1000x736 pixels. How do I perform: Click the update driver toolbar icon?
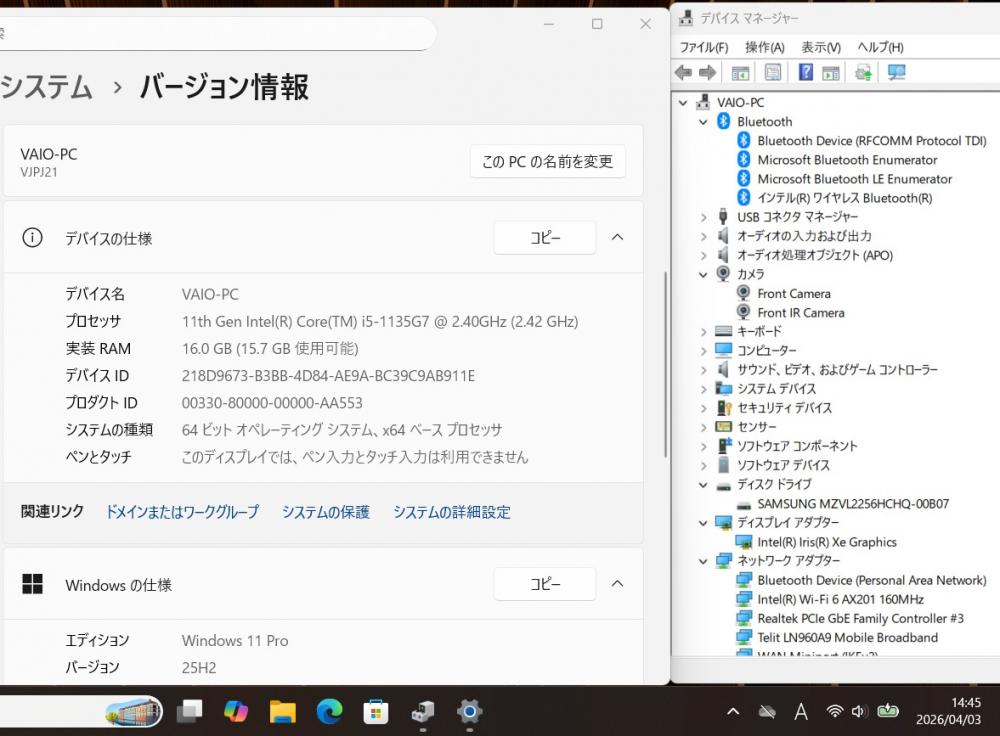pos(864,72)
